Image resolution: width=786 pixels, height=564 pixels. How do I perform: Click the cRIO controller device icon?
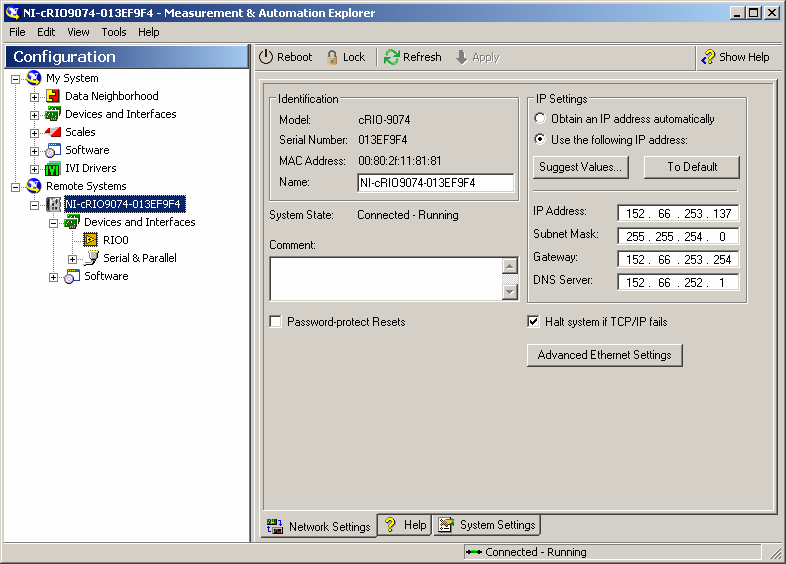[54, 204]
